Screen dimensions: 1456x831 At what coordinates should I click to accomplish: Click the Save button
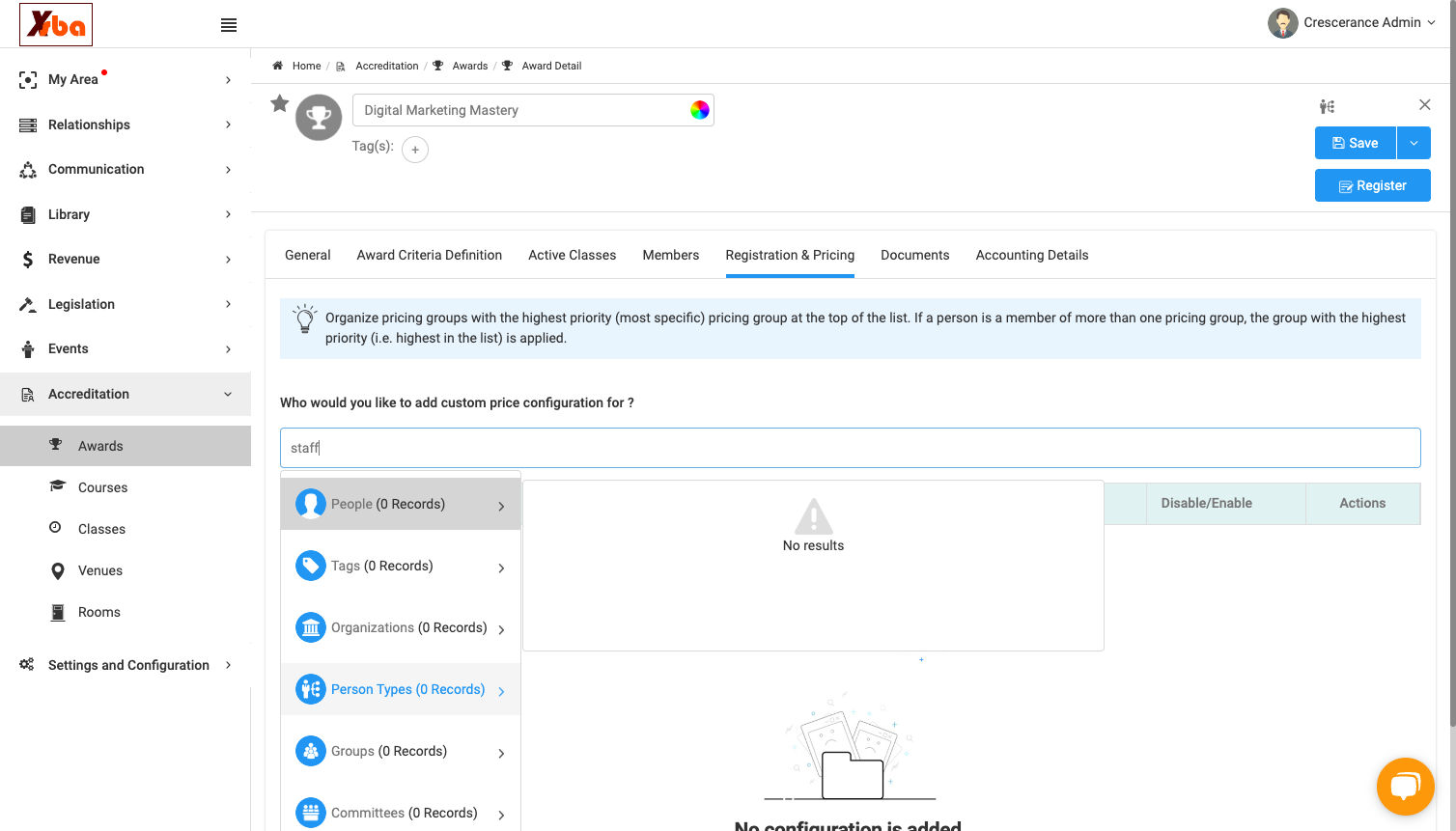tap(1356, 143)
